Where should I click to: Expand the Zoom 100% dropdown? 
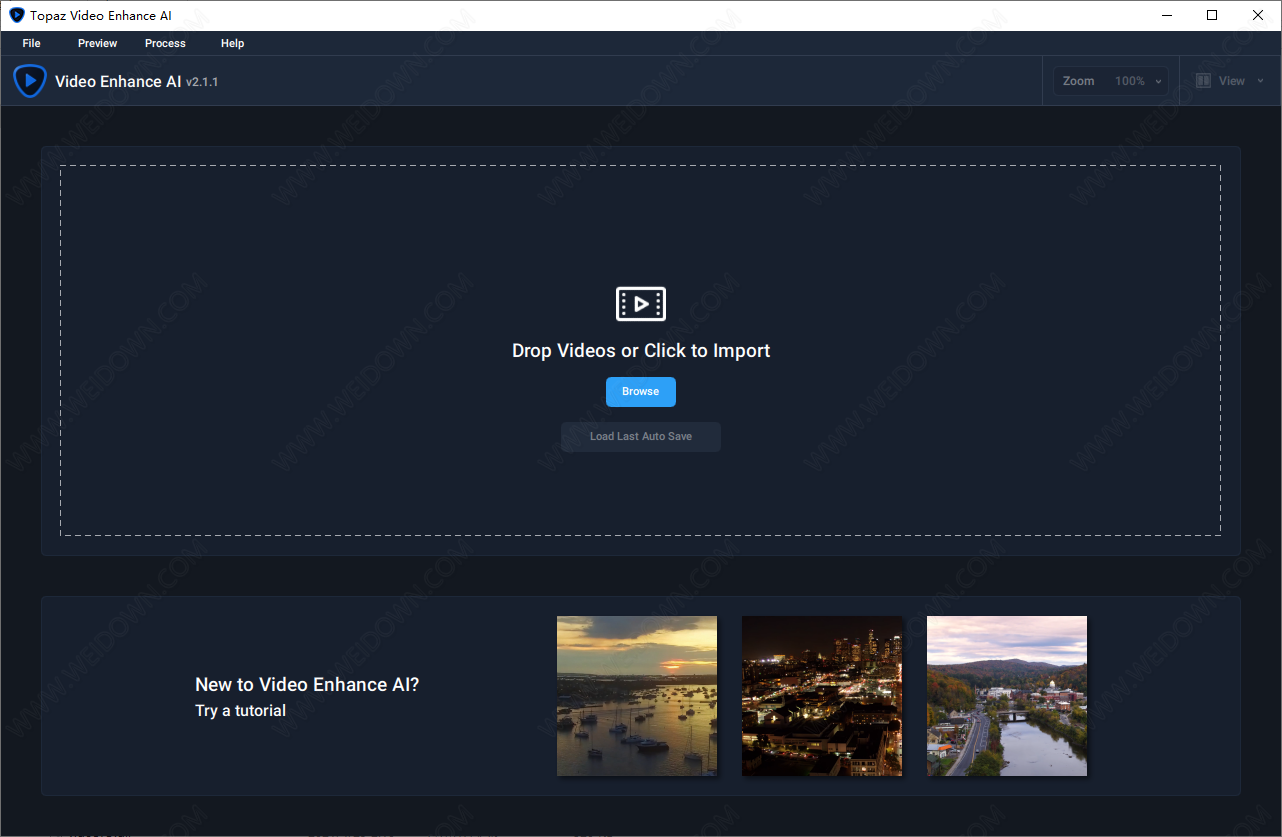[1110, 81]
